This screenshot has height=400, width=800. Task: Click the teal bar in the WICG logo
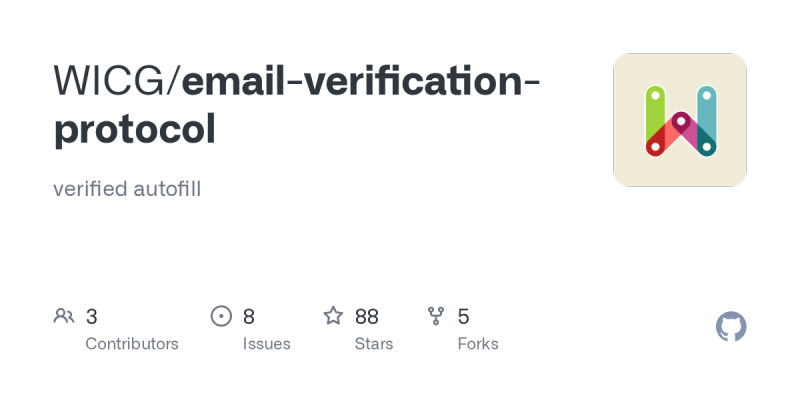pyautogui.click(x=706, y=112)
